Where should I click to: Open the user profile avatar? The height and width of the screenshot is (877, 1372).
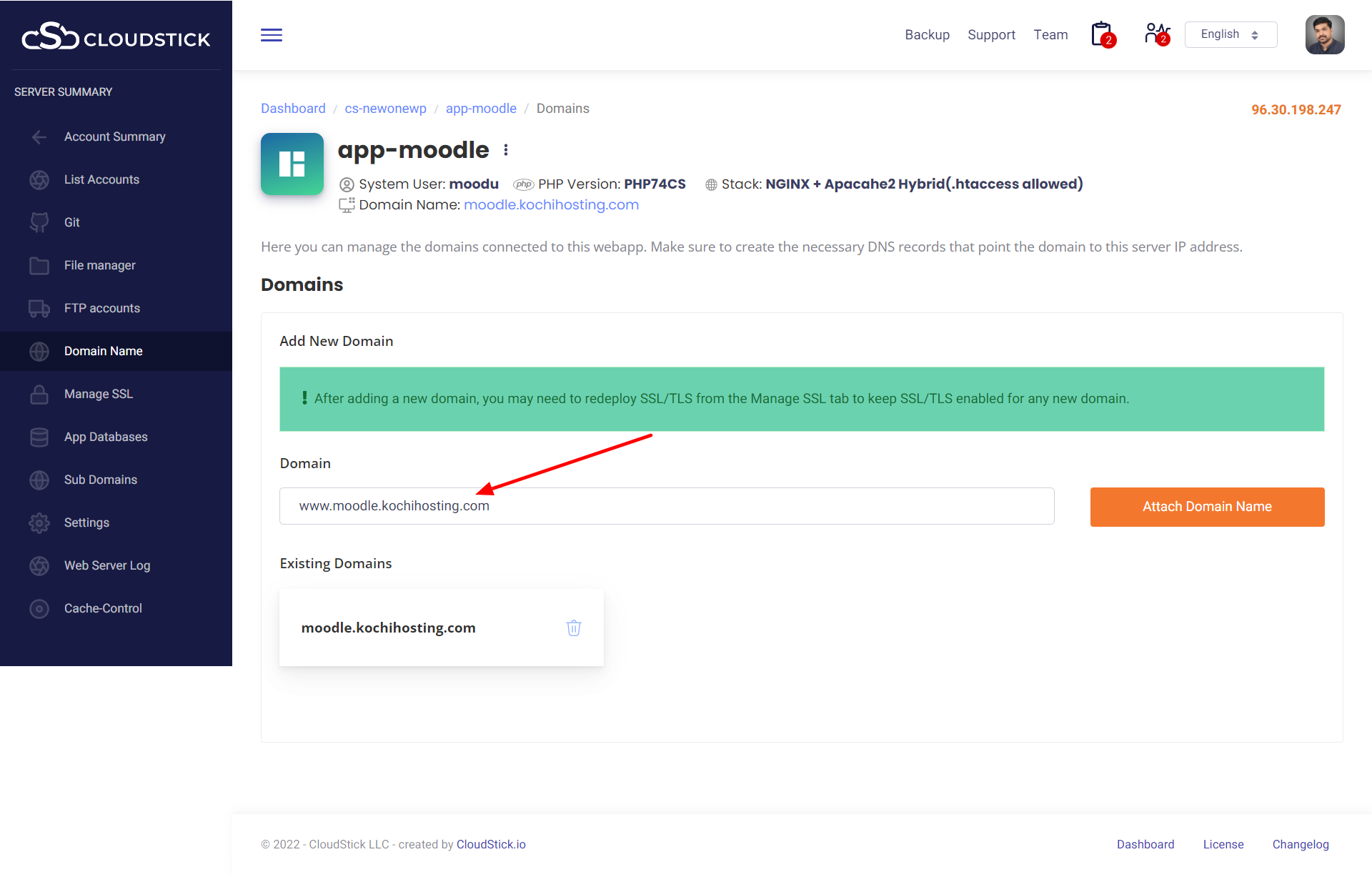(1324, 34)
